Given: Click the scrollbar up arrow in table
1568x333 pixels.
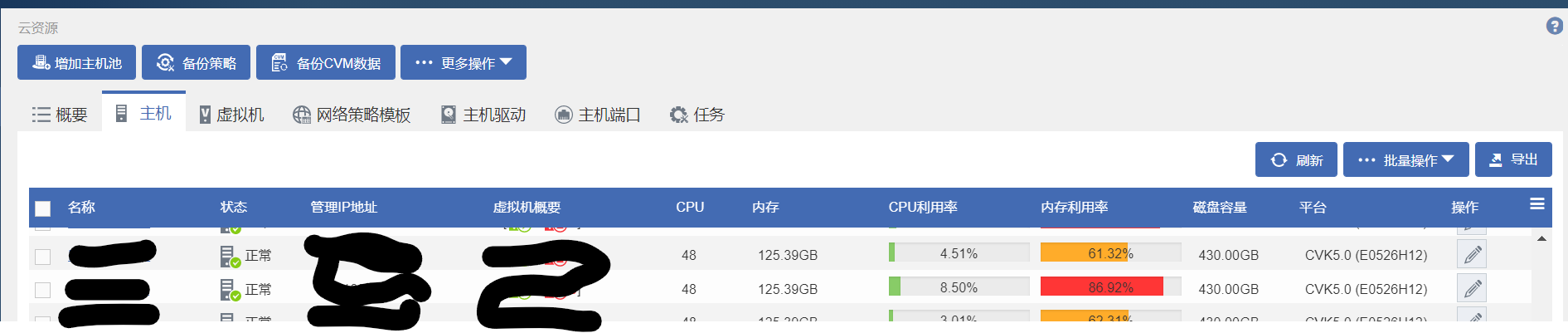Looking at the screenshot, I should click(x=1541, y=239).
